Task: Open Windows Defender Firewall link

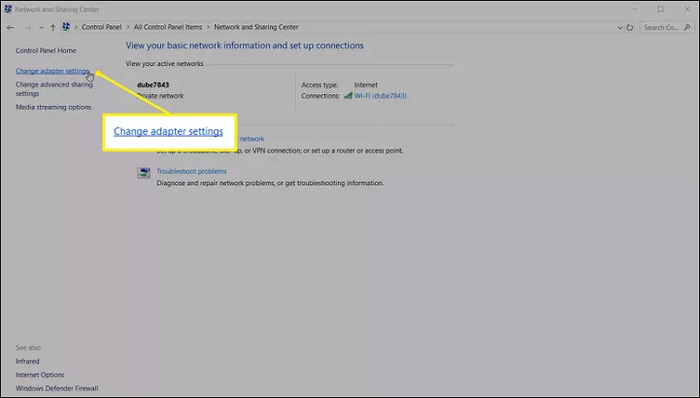Action: tap(57, 388)
